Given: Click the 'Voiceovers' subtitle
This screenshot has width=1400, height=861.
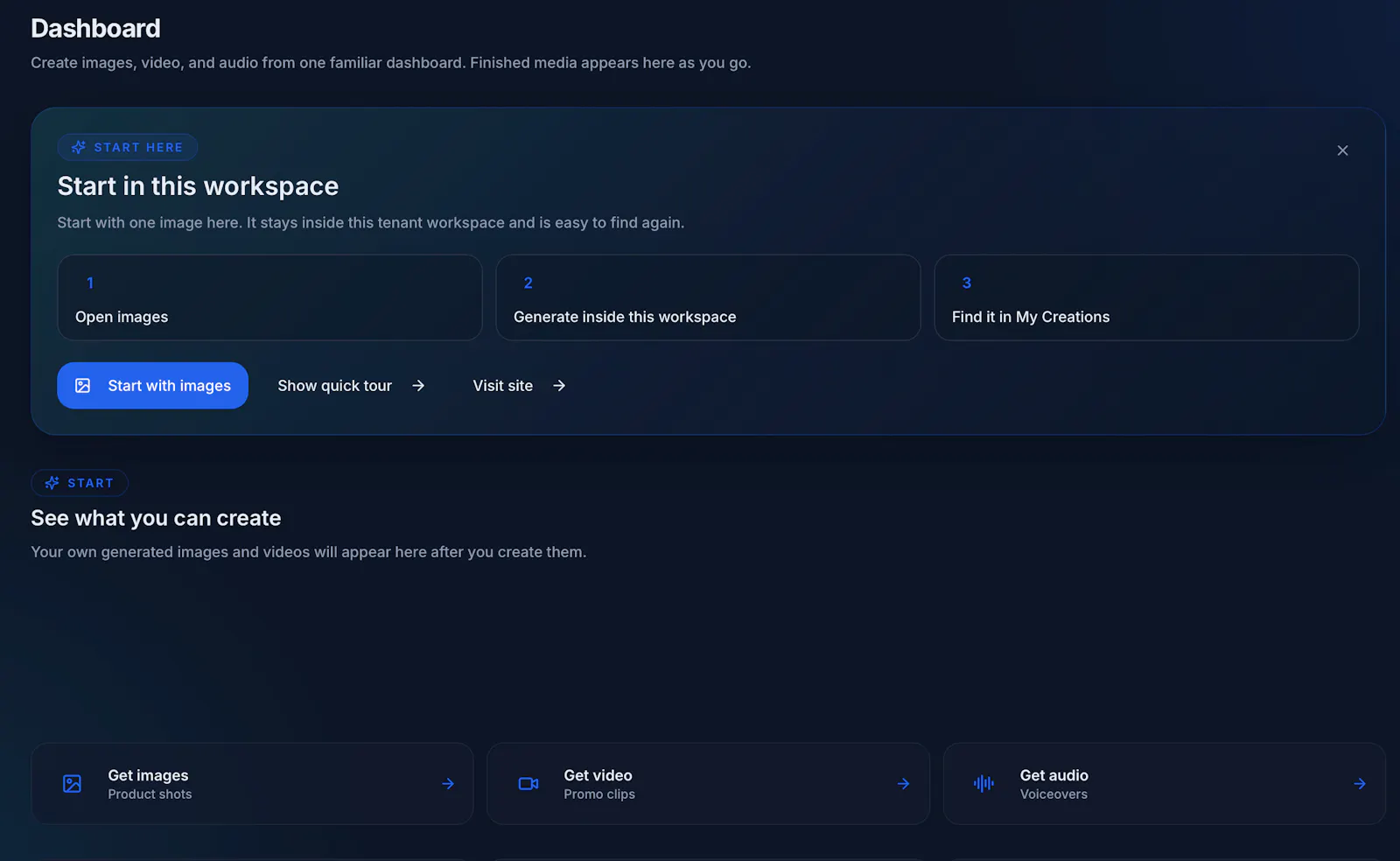Looking at the screenshot, I should coord(1053,794).
